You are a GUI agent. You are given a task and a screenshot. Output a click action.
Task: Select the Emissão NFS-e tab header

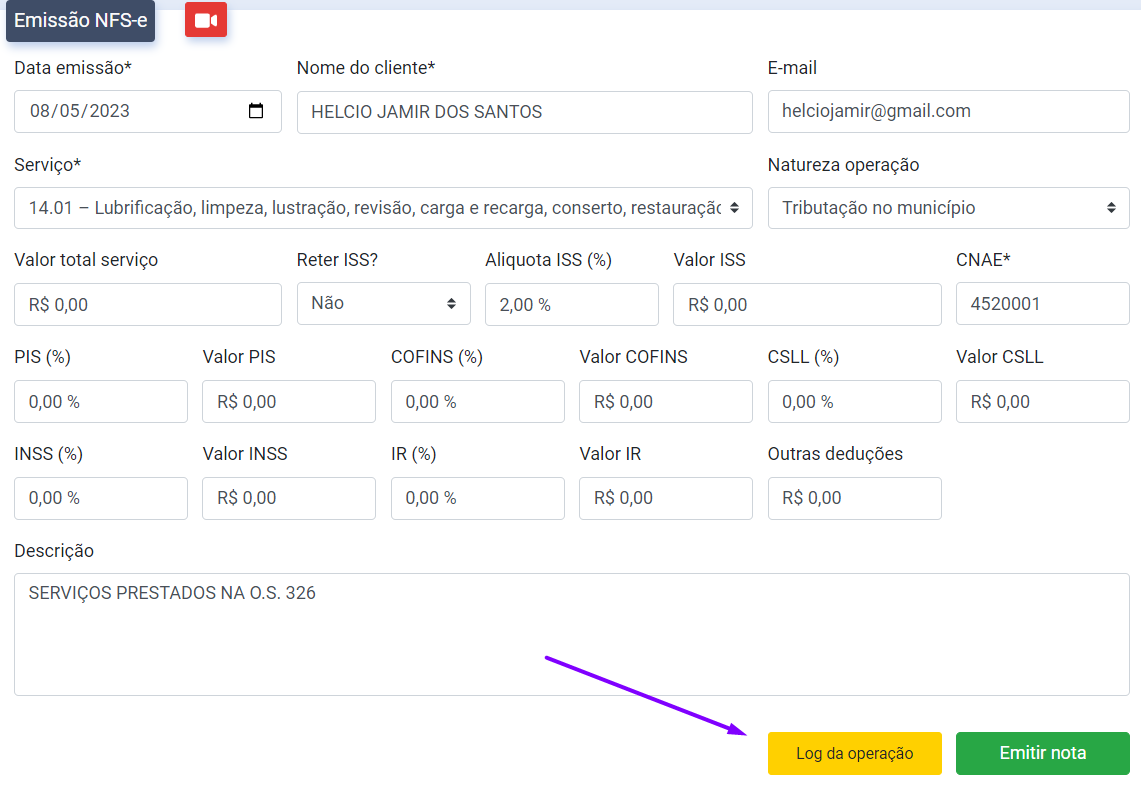pyautogui.click(x=80, y=21)
